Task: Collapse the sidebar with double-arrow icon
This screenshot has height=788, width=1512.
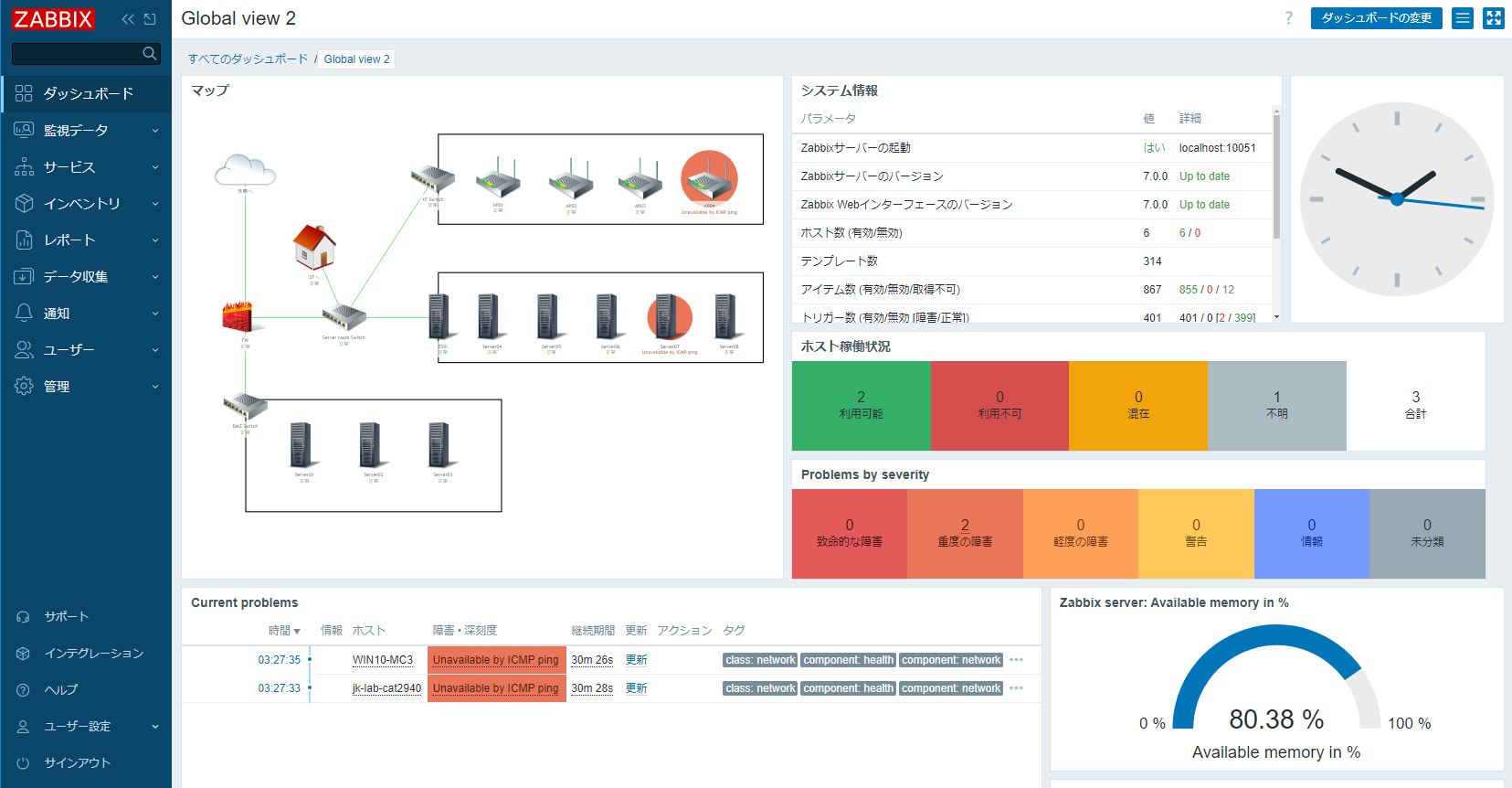Action: click(128, 19)
